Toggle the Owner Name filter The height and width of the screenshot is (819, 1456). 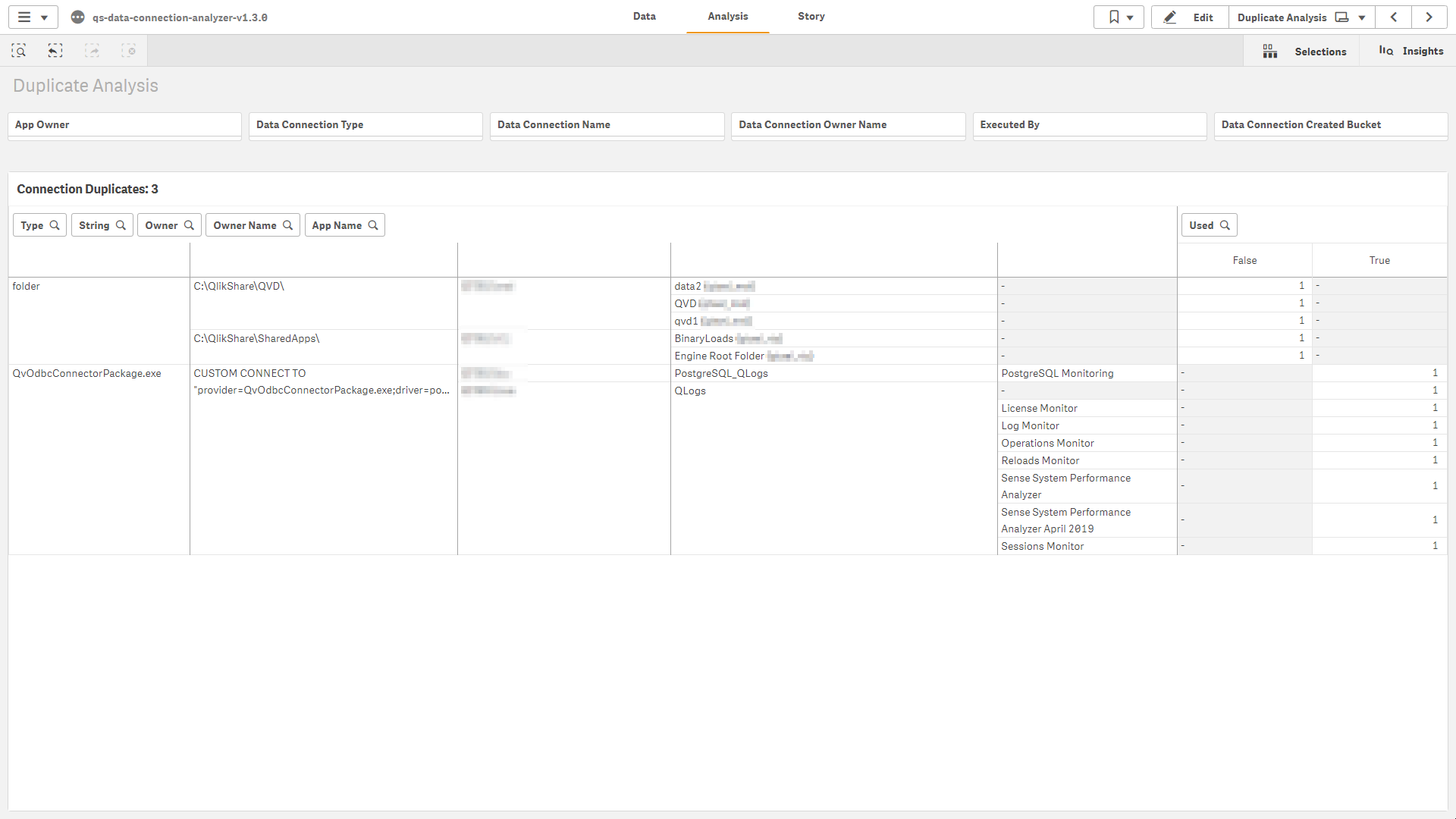pos(254,225)
